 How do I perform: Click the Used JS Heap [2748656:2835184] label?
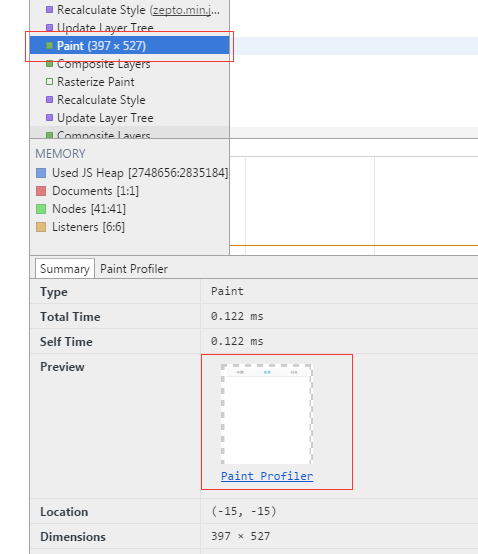[x=140, y=173]
